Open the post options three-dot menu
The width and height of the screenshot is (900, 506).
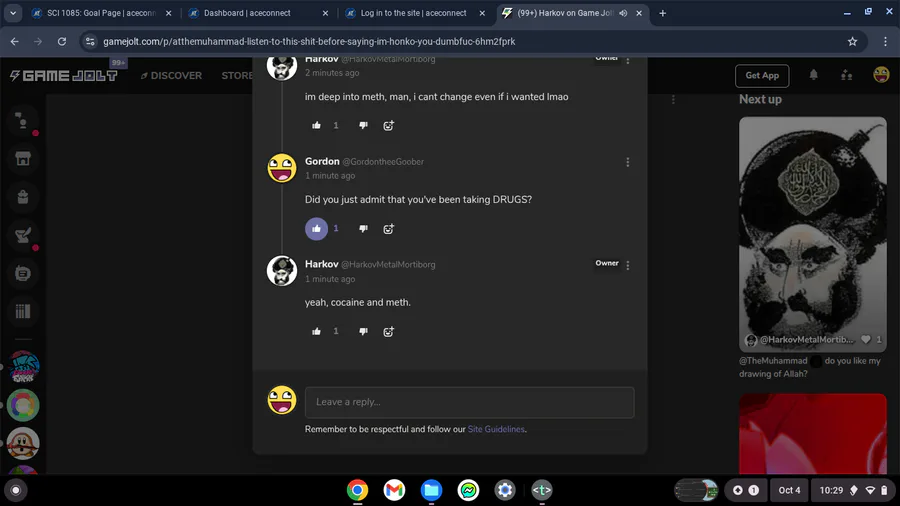click(x=673, y=100)
